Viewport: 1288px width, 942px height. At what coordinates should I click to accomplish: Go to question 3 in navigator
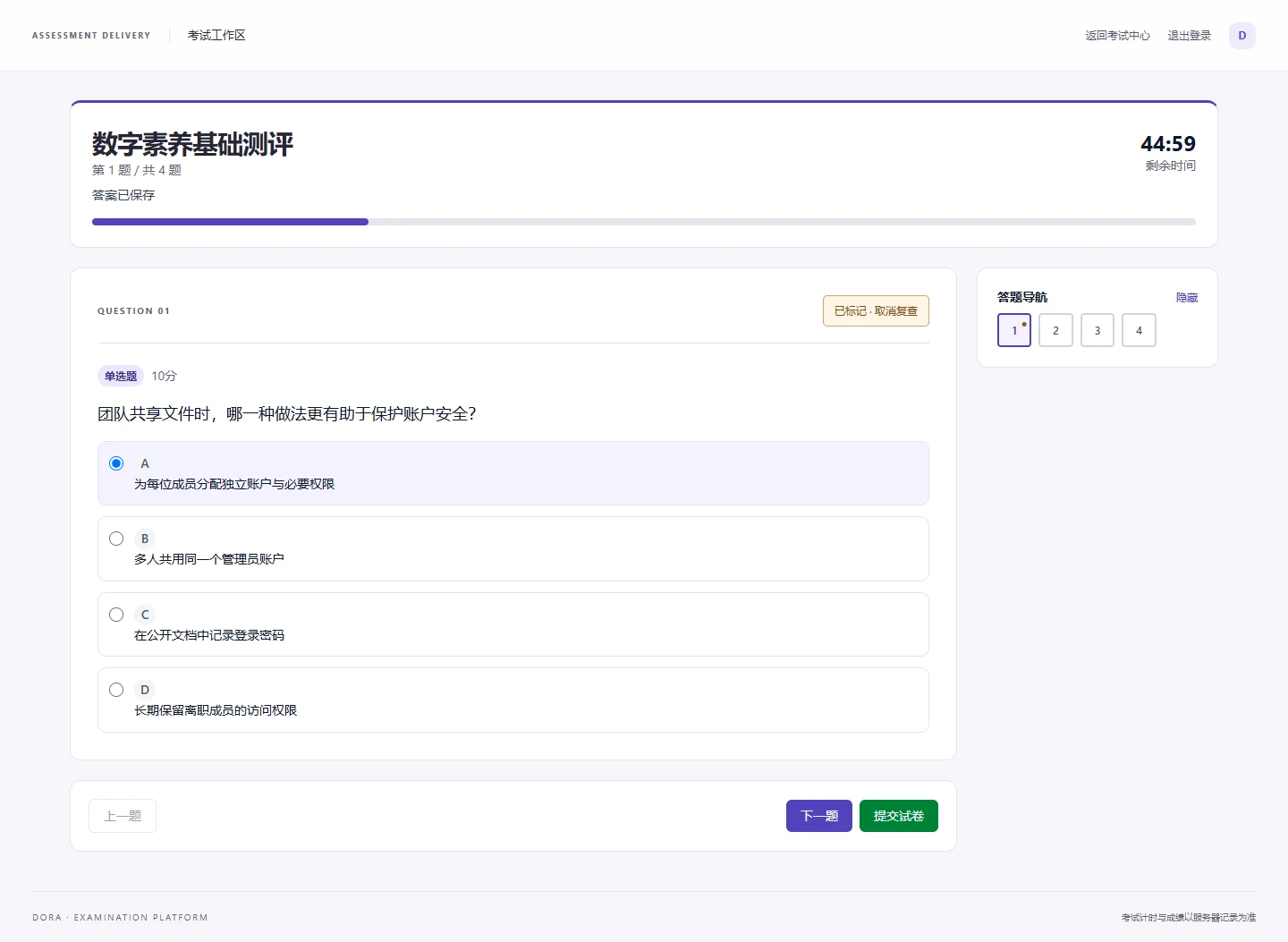[x=1097, y=330]
